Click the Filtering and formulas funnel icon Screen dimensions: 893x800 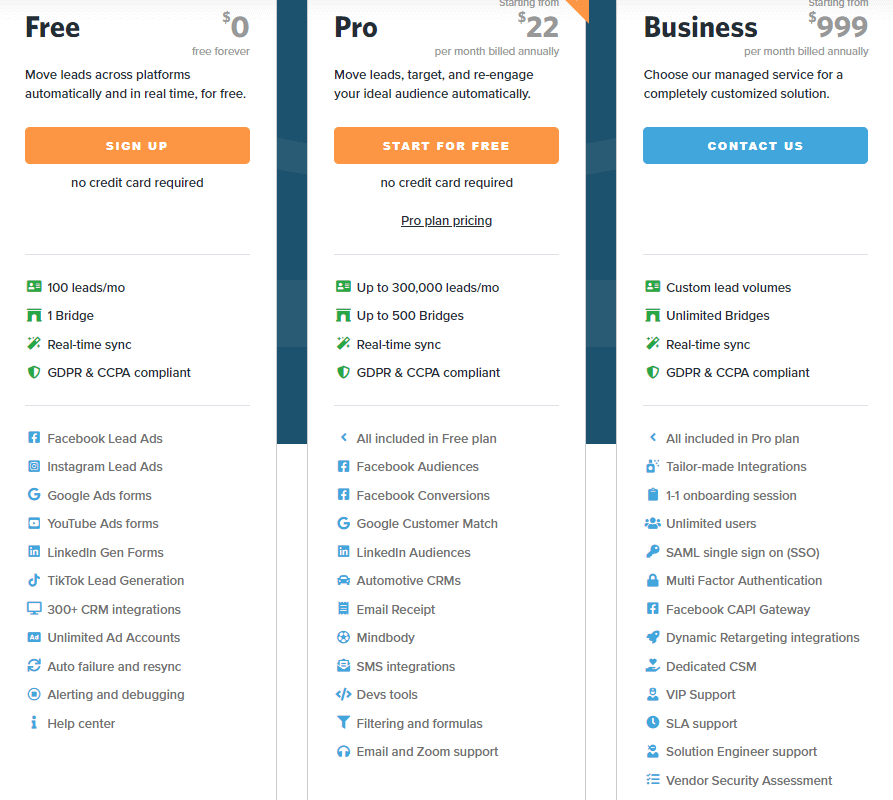coord(343,723)
